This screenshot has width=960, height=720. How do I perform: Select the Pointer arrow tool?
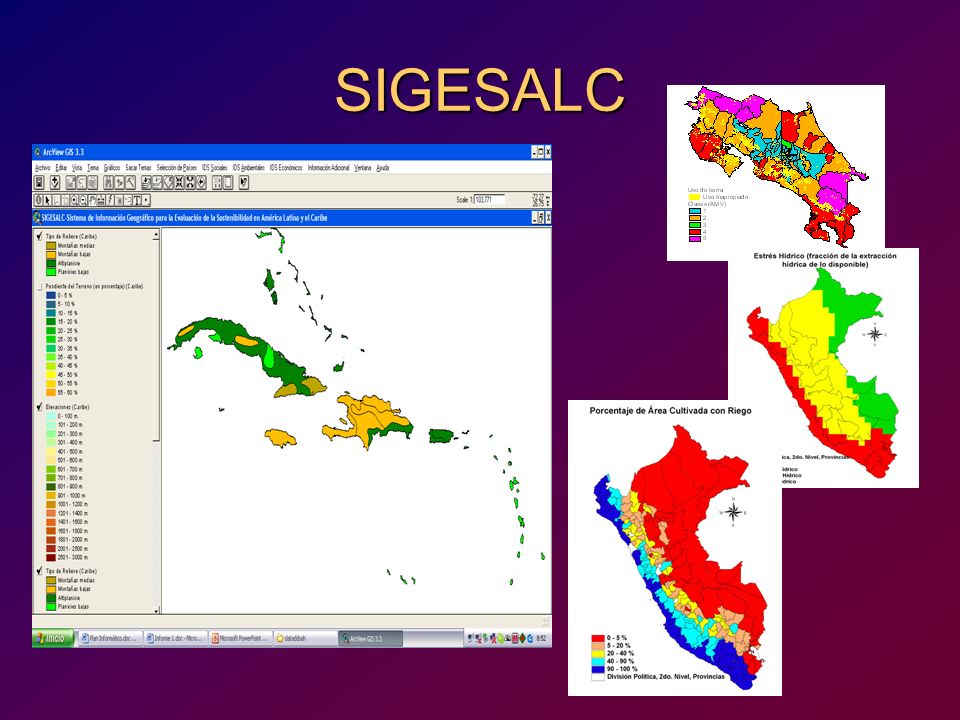point(48,200)
